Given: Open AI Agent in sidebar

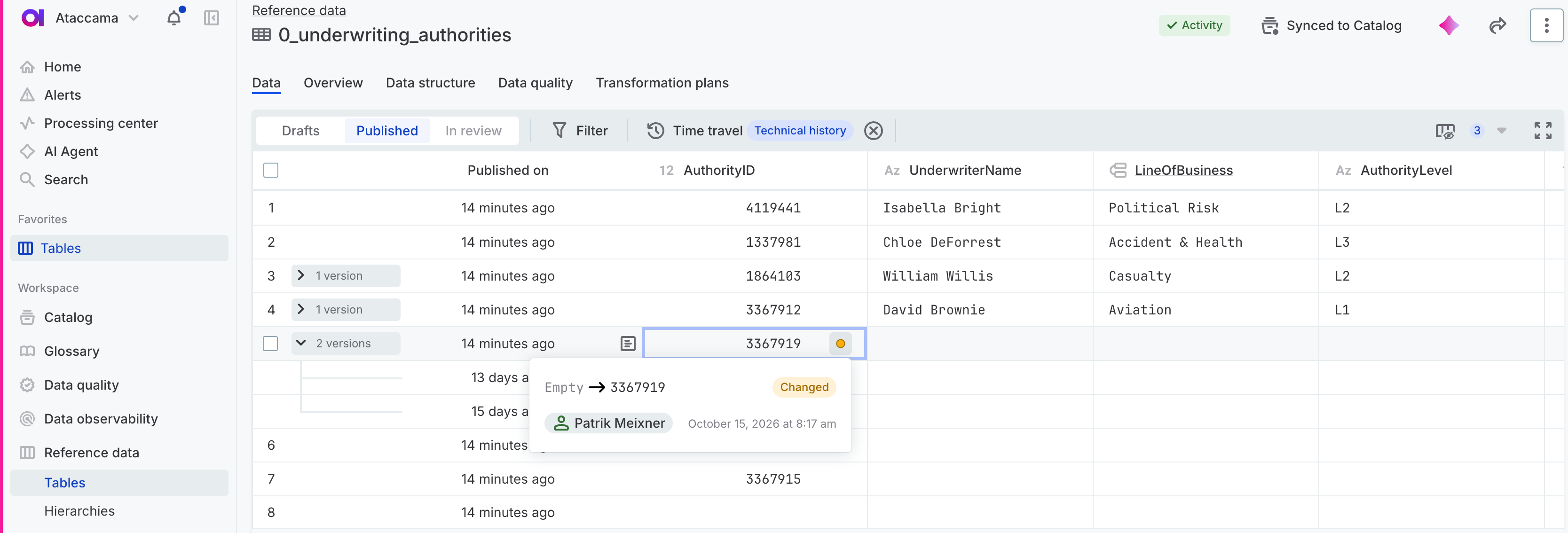Looking at the screenshot, I should click(x=71, y=151).
